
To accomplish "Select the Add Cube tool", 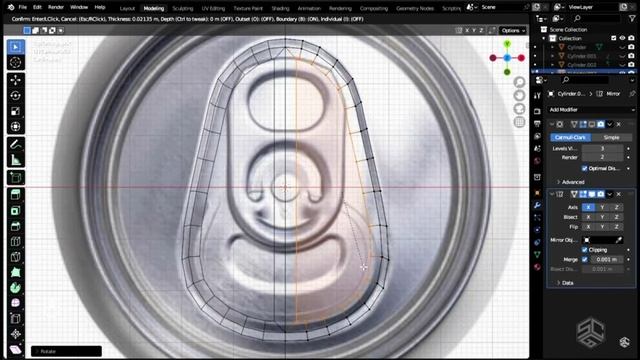I will pyautogui.click(x=16, y=178).
